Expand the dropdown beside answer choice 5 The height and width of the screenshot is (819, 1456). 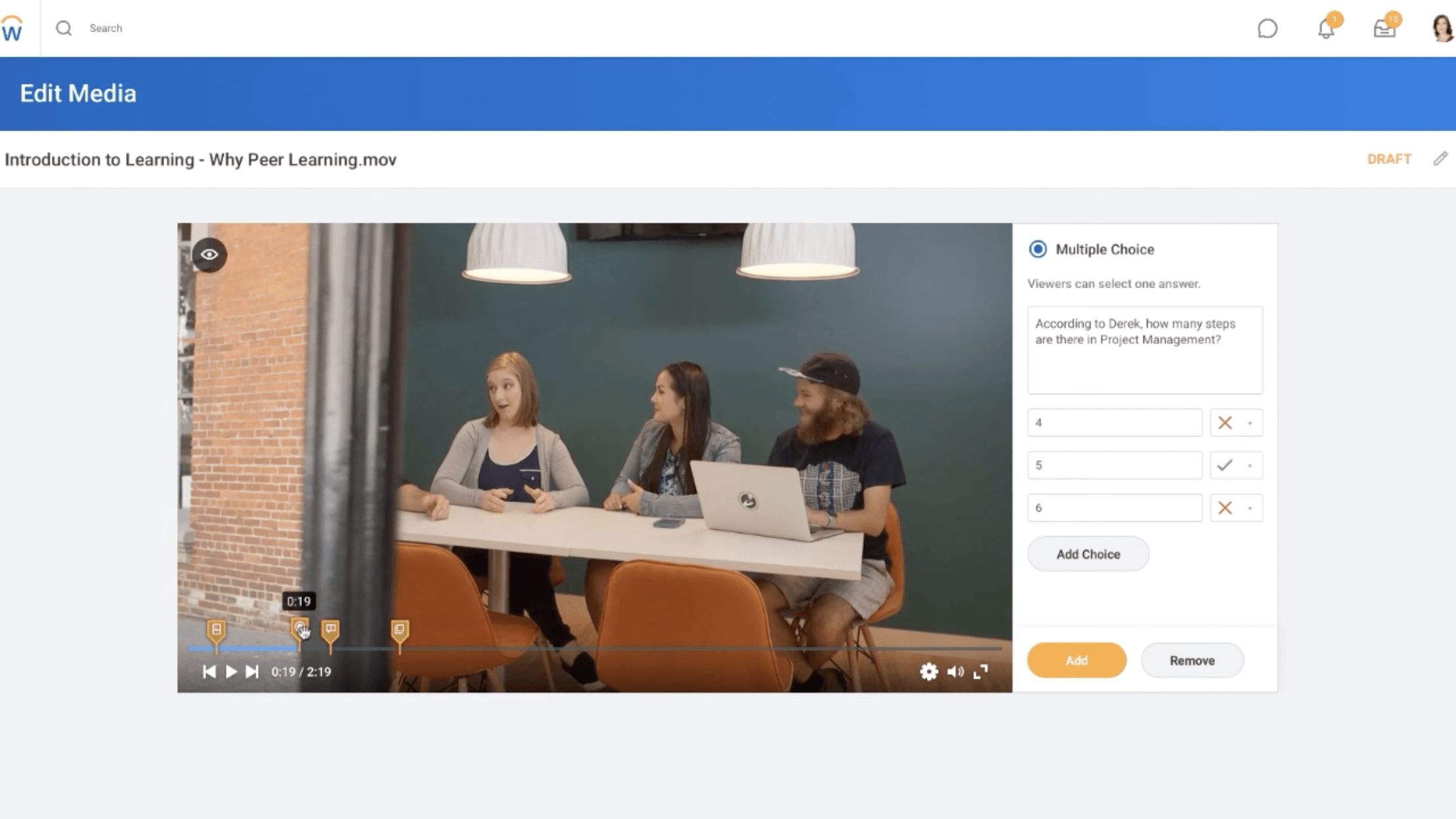(1251, 465)
